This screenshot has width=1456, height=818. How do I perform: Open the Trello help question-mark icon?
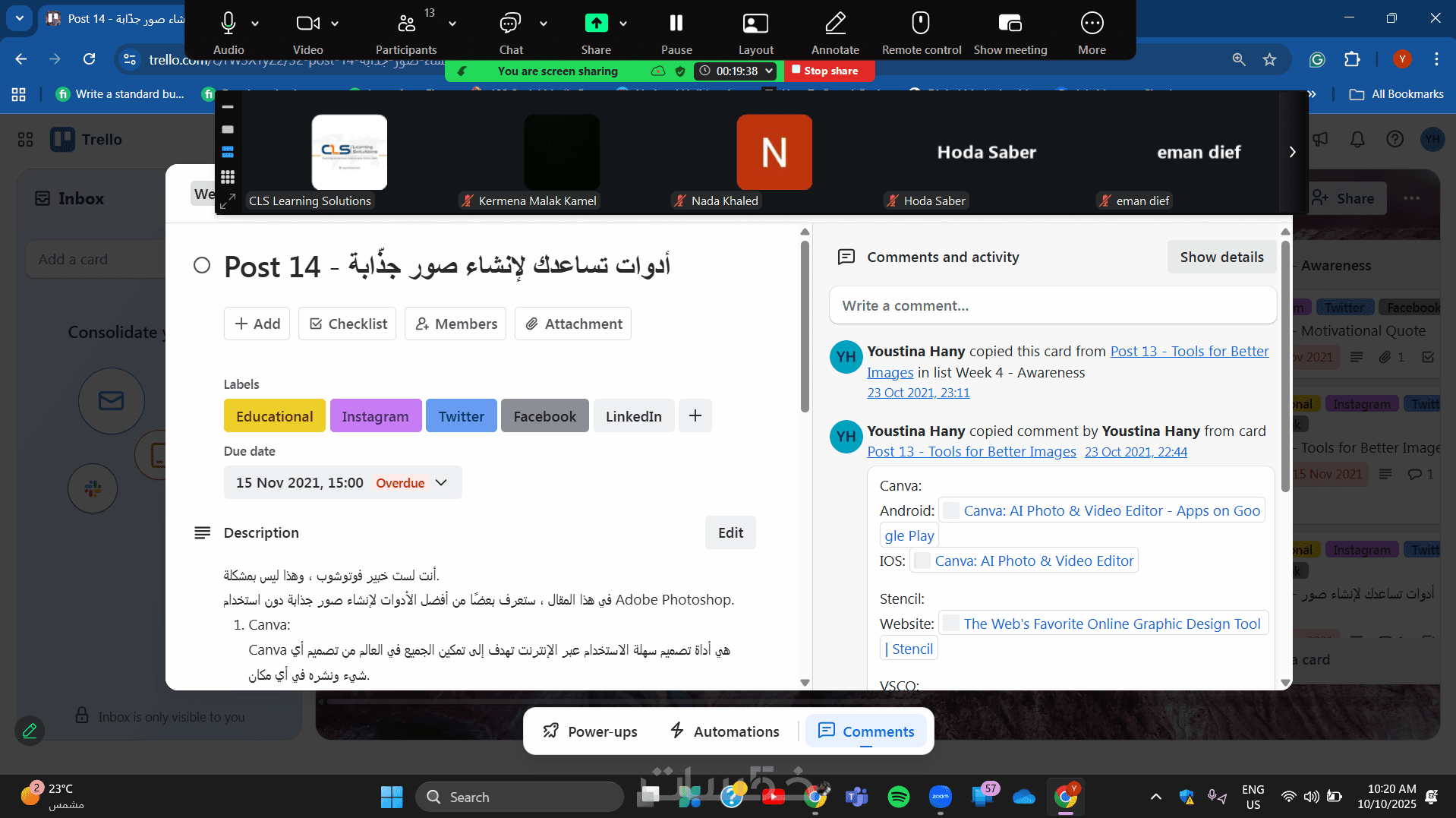coord(1395,139)
